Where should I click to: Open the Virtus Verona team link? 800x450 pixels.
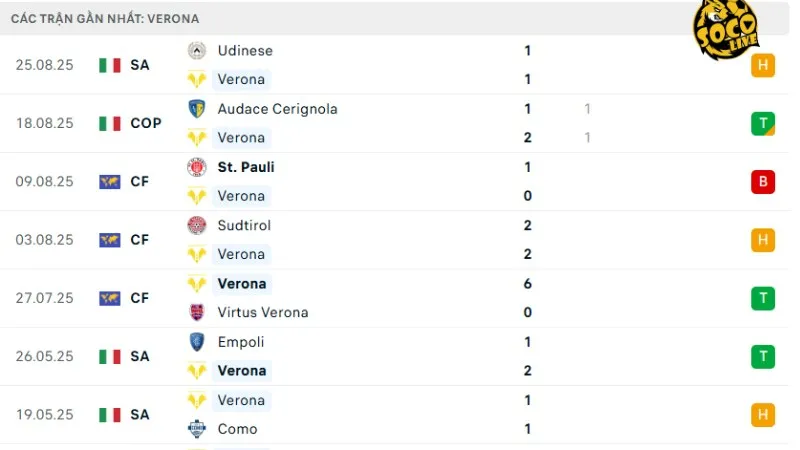click(263, 312)
